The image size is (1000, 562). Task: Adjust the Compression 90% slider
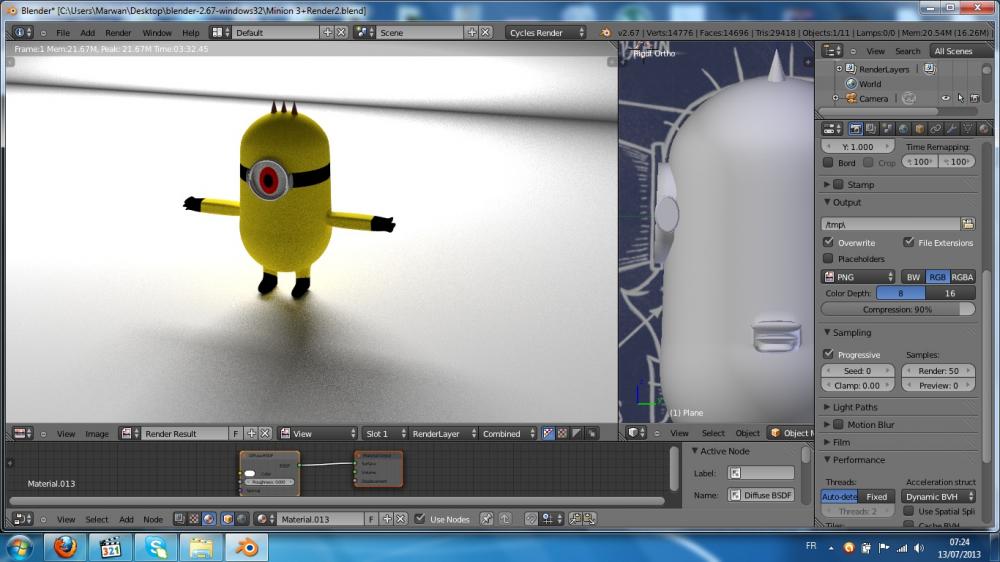point(897,309)
